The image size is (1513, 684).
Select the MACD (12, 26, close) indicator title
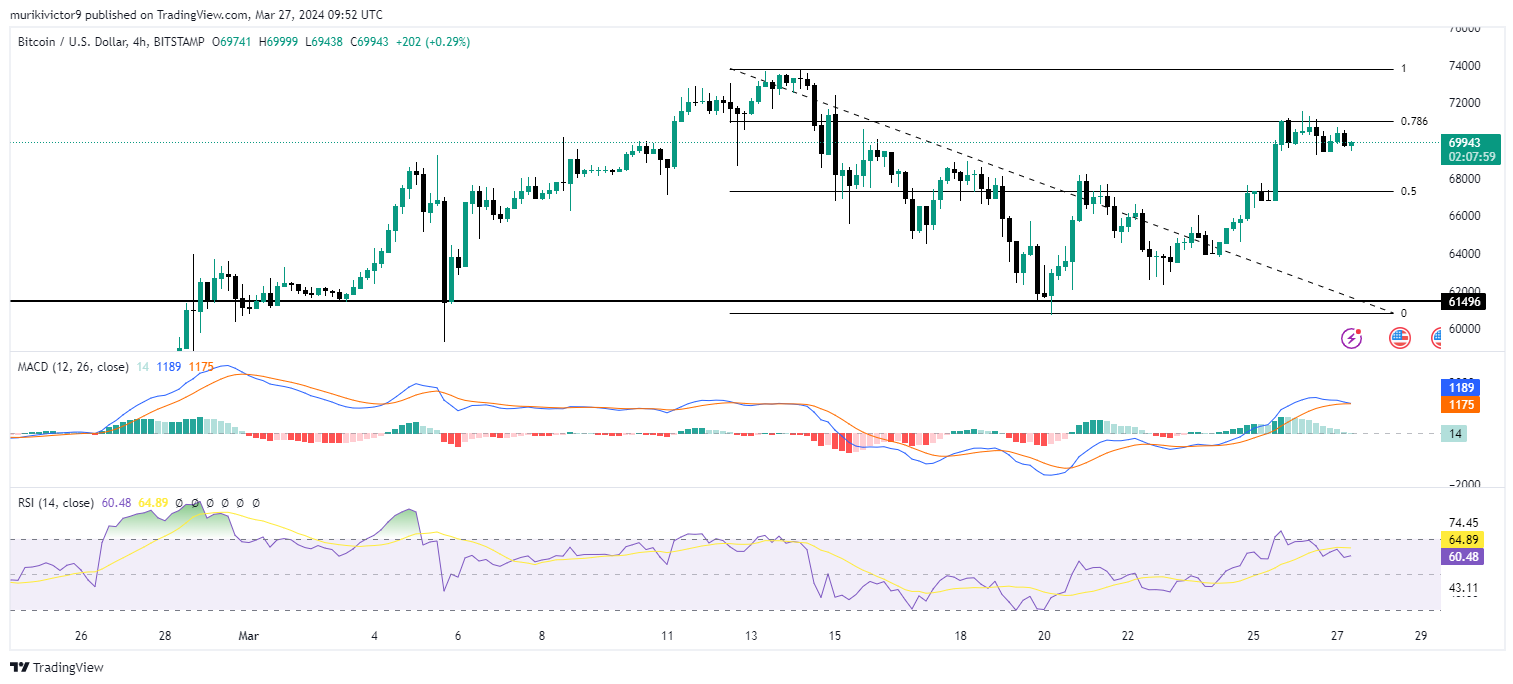73,367
